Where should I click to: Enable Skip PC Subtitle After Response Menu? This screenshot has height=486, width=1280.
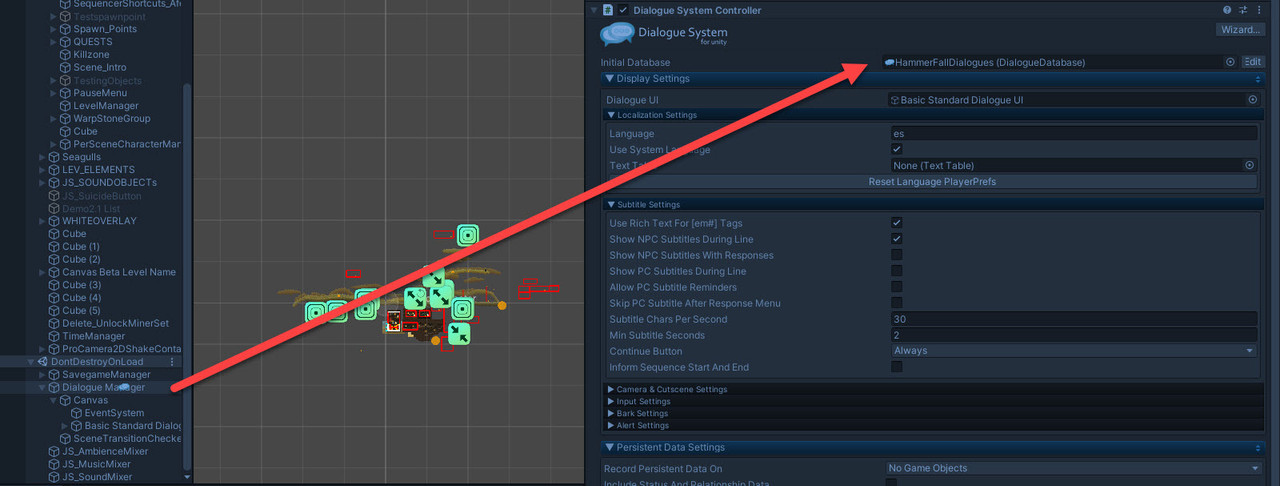point(897,303)
